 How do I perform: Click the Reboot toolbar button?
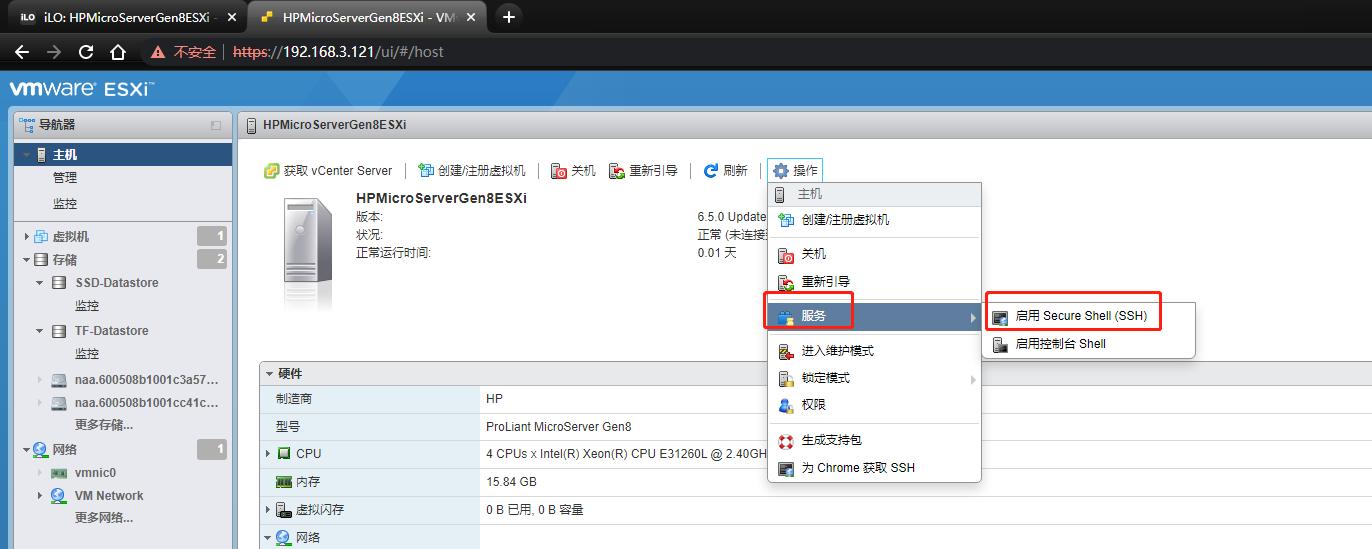coord(643,171)
